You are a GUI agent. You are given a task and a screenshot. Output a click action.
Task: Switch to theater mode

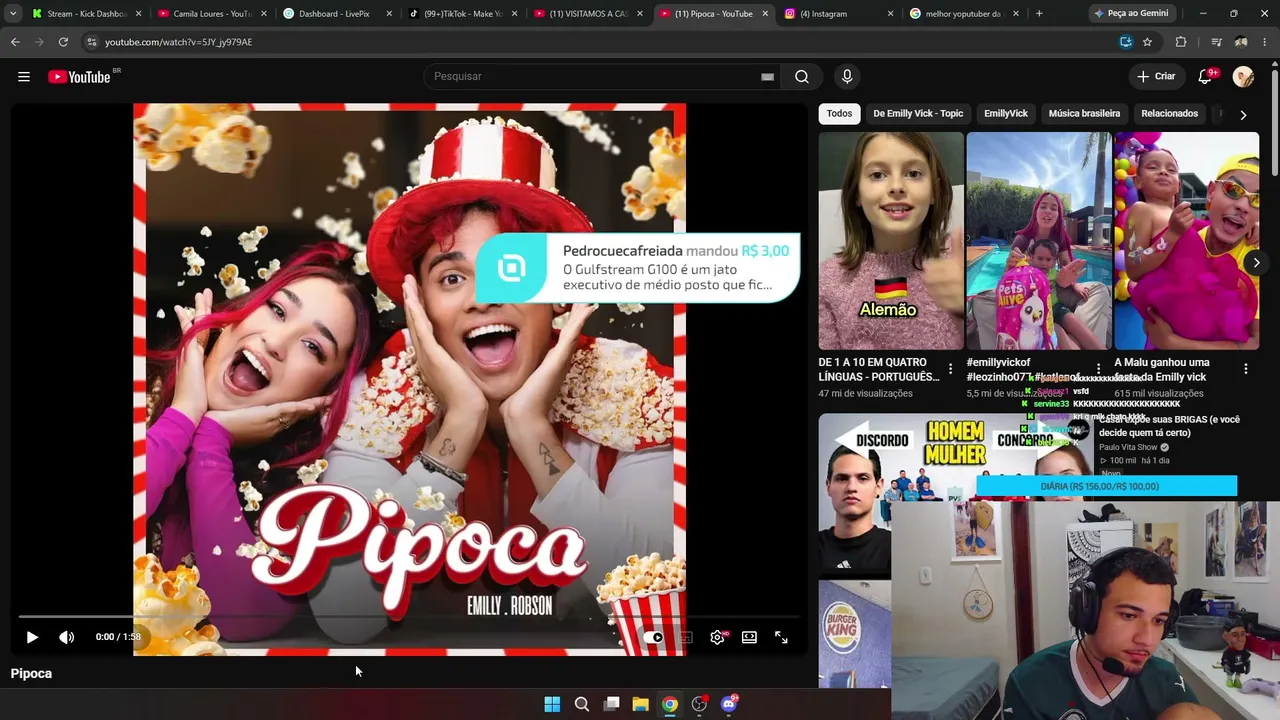coord(749,637)
